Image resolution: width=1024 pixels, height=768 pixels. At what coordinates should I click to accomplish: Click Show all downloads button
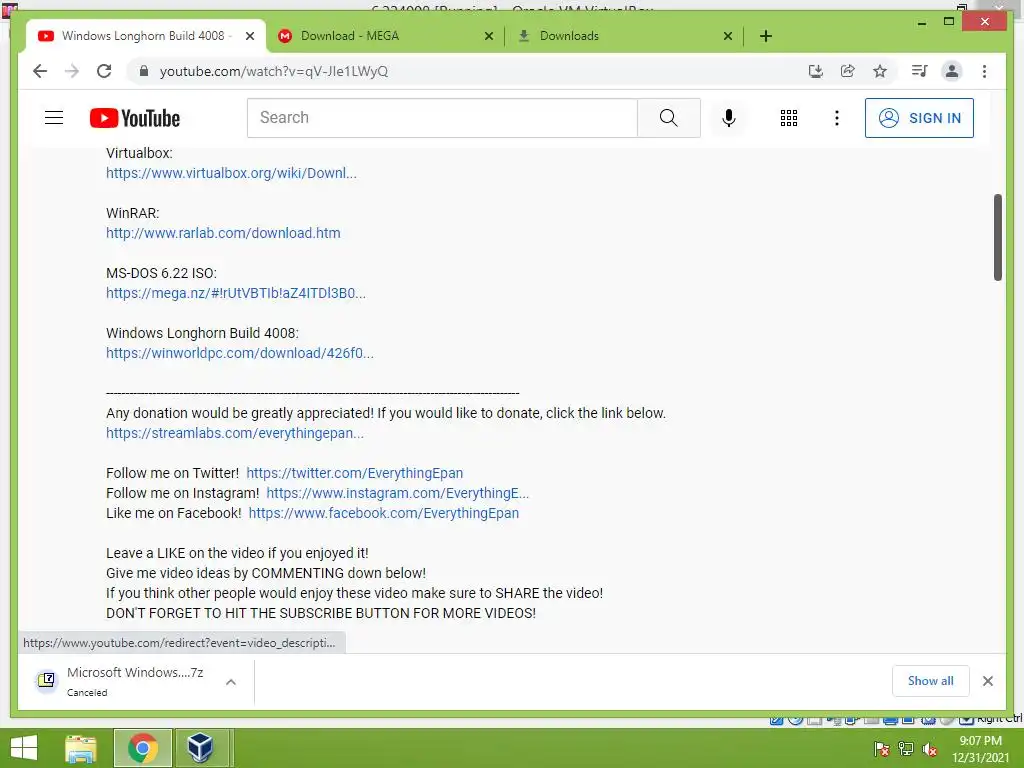click(931, 681)
